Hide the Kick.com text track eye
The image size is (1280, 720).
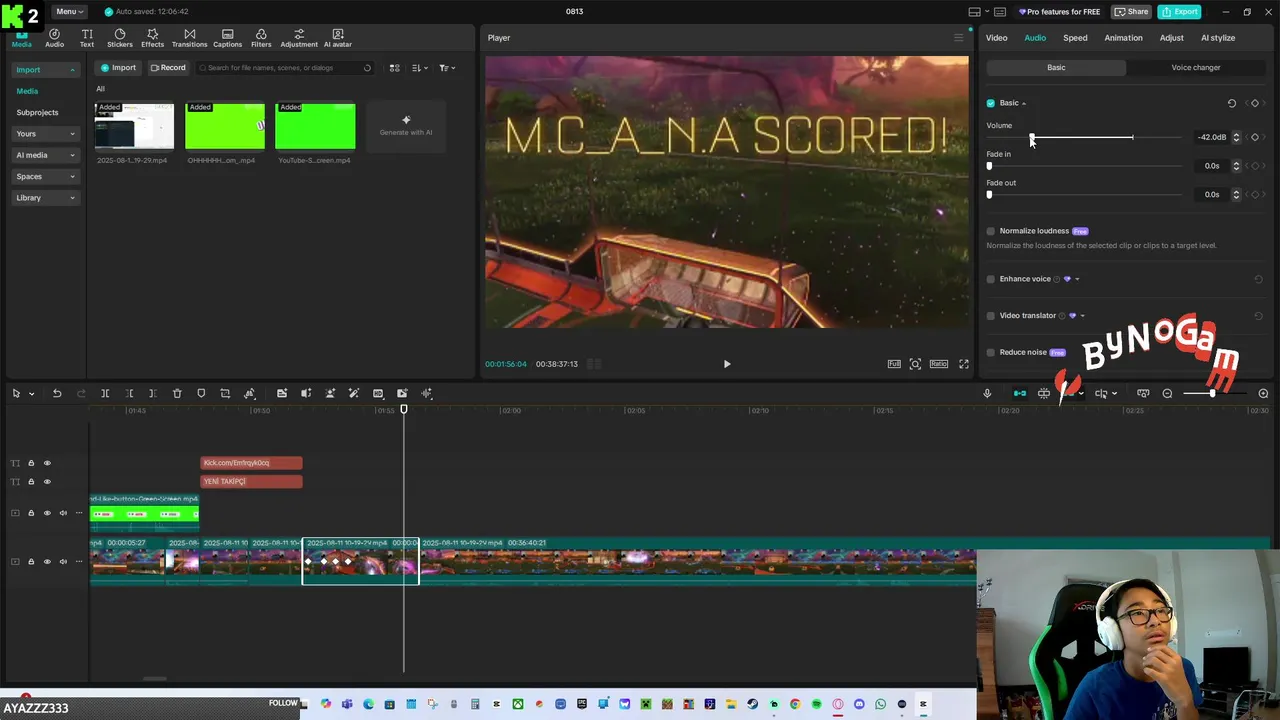tap(47, 463)
